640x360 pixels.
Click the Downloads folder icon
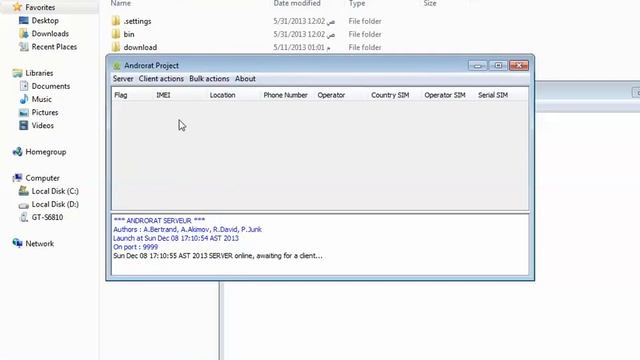(x=24, y=33)
